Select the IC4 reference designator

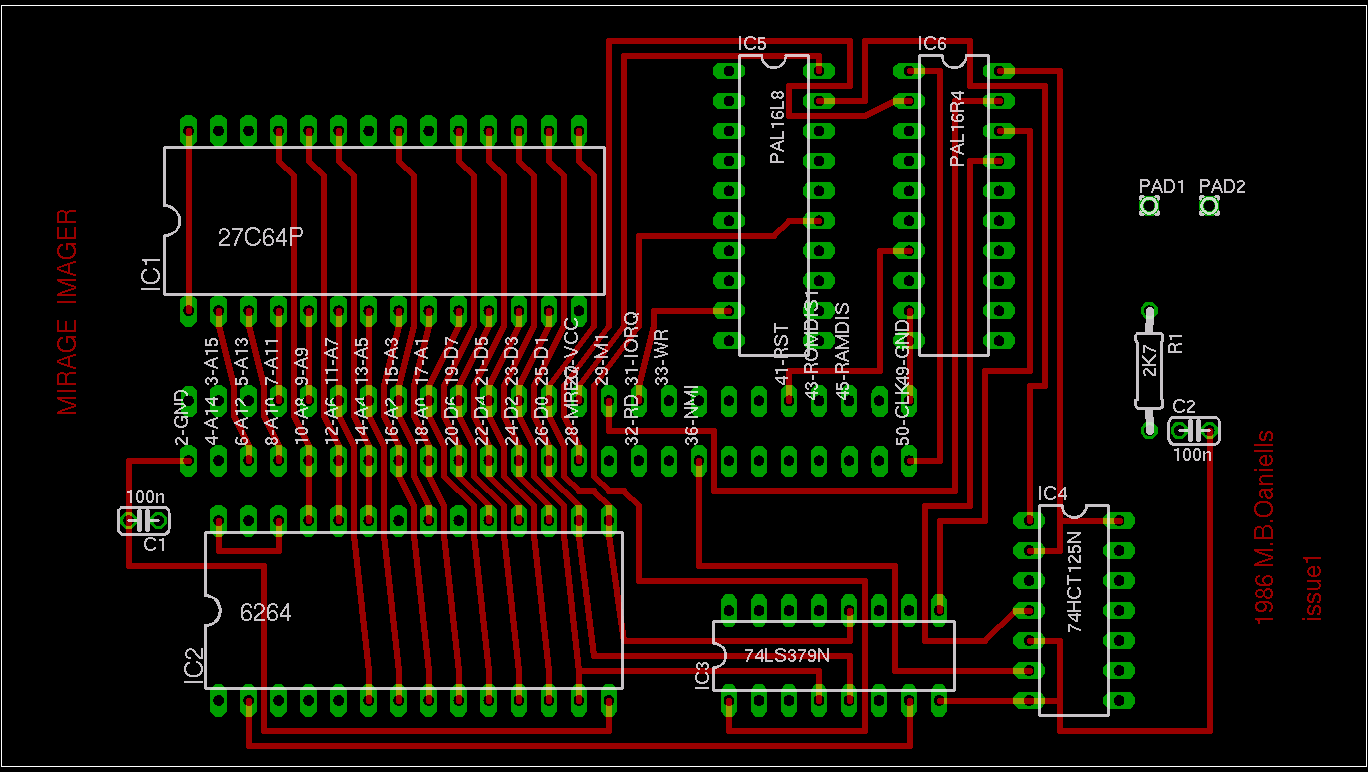pos(1052,494)
